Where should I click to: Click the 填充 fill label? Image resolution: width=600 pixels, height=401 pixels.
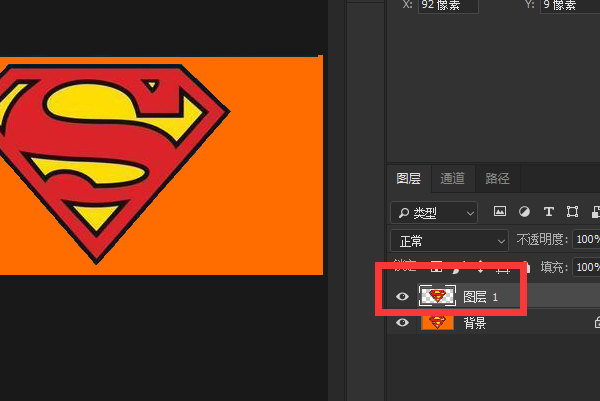click(x=554, y=267)
